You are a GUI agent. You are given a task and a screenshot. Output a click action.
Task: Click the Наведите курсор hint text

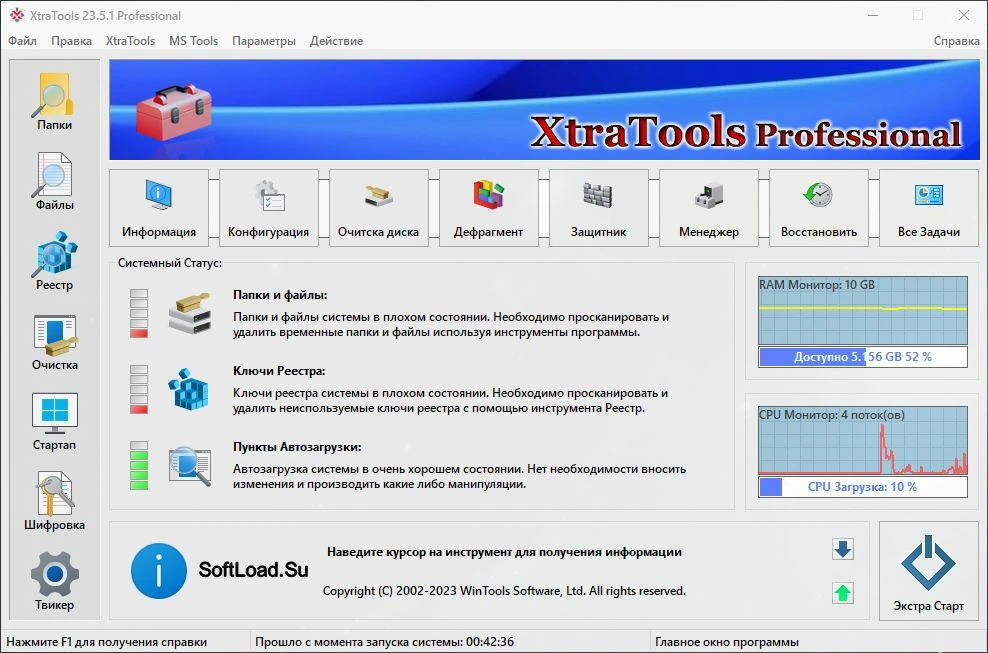pyautogui.click(x=504, y=552)
